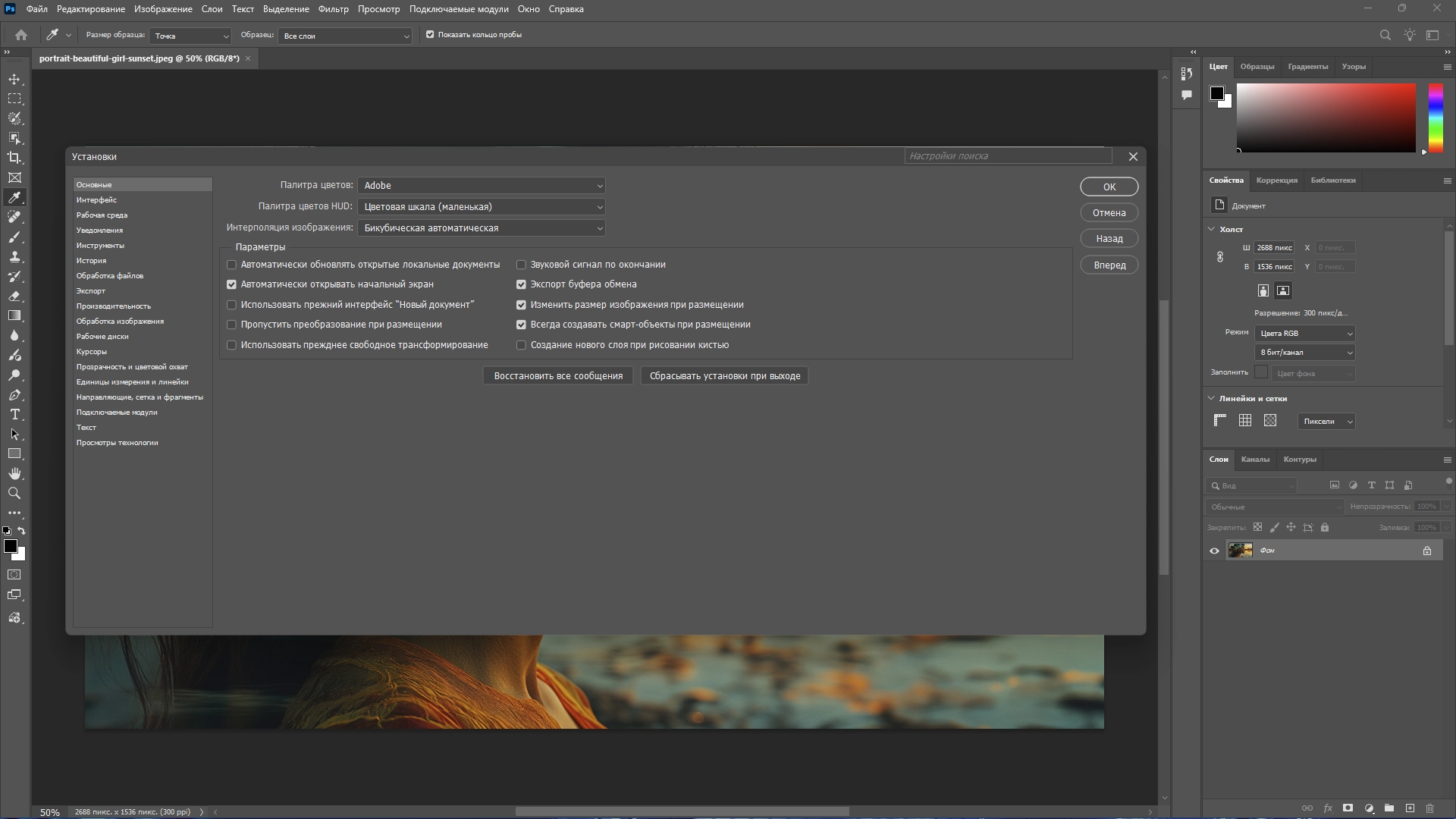This screenshot has width=1456, height=819.
Task: Open Интерполяция изображения dropdown
Action: click(482, 228)
